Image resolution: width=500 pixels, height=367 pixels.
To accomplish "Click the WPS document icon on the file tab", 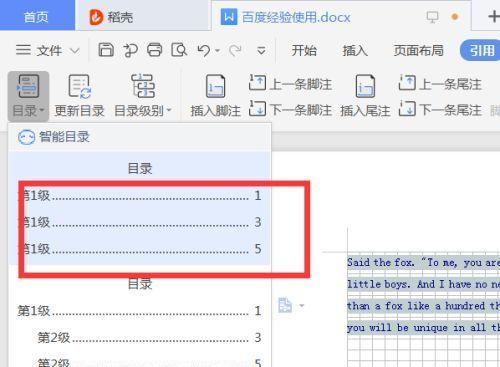I will [229, 17].
